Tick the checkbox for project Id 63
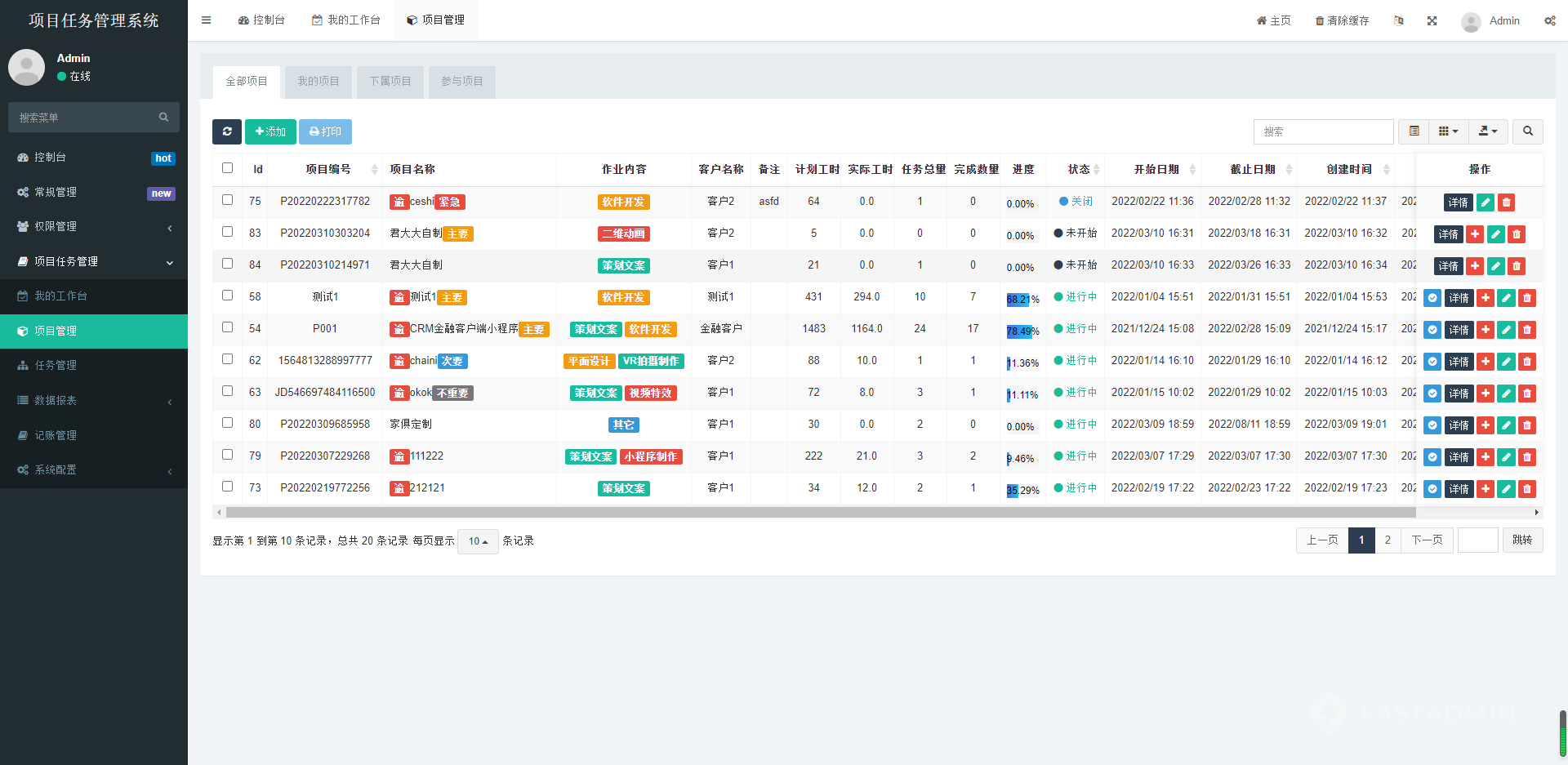 [228, 391]
